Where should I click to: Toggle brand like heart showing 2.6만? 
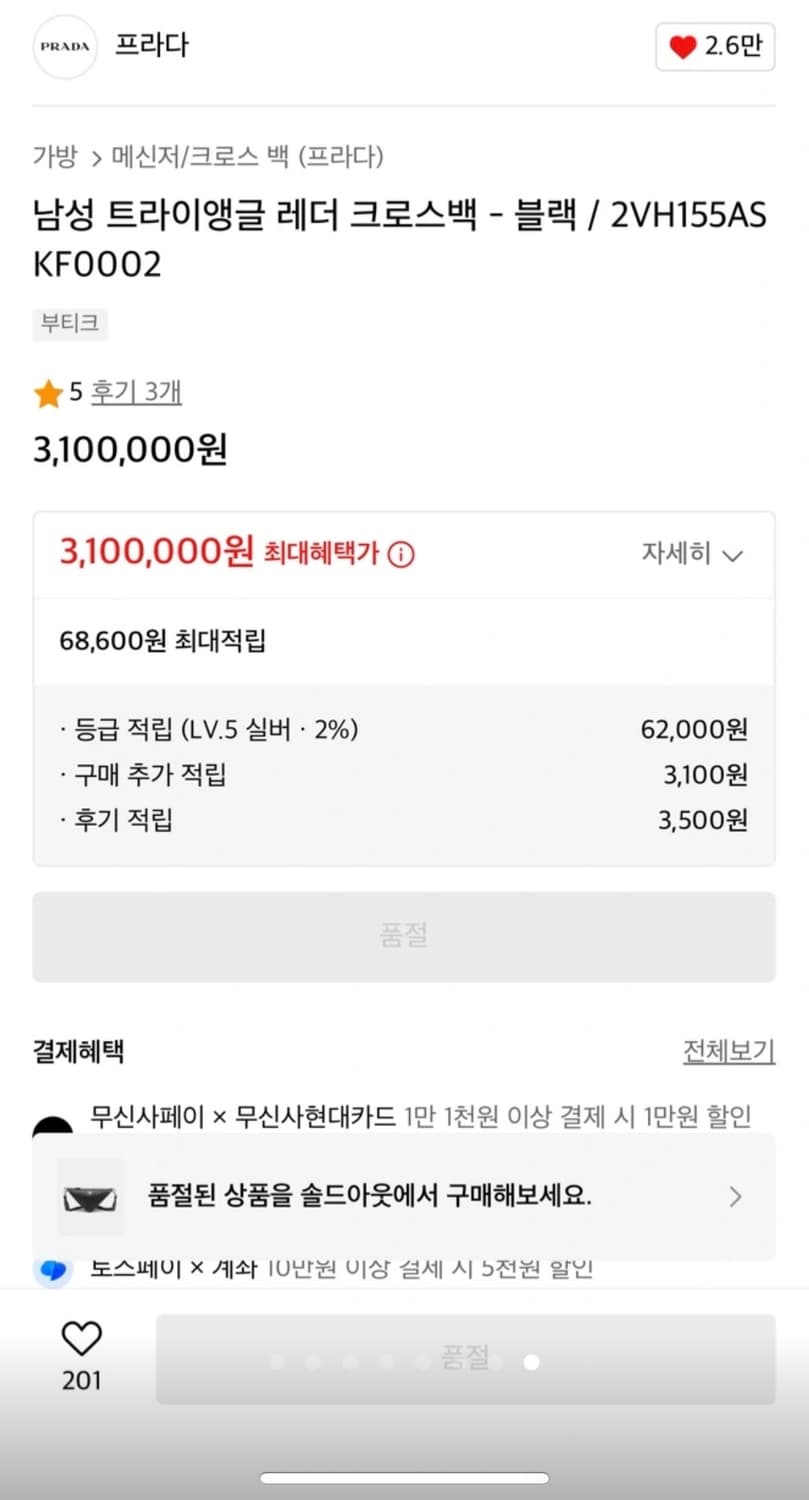[715, 47]
